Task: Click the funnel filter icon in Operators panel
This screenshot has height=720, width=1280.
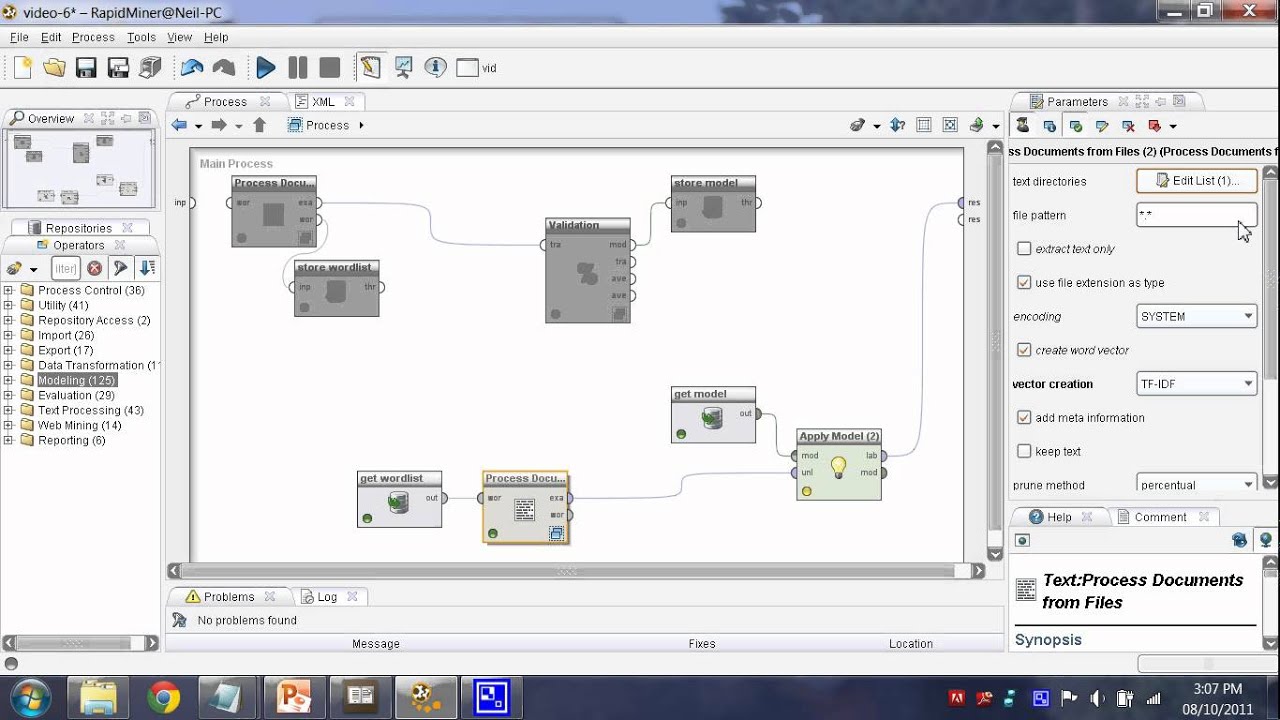Action: tap(121, 268)
